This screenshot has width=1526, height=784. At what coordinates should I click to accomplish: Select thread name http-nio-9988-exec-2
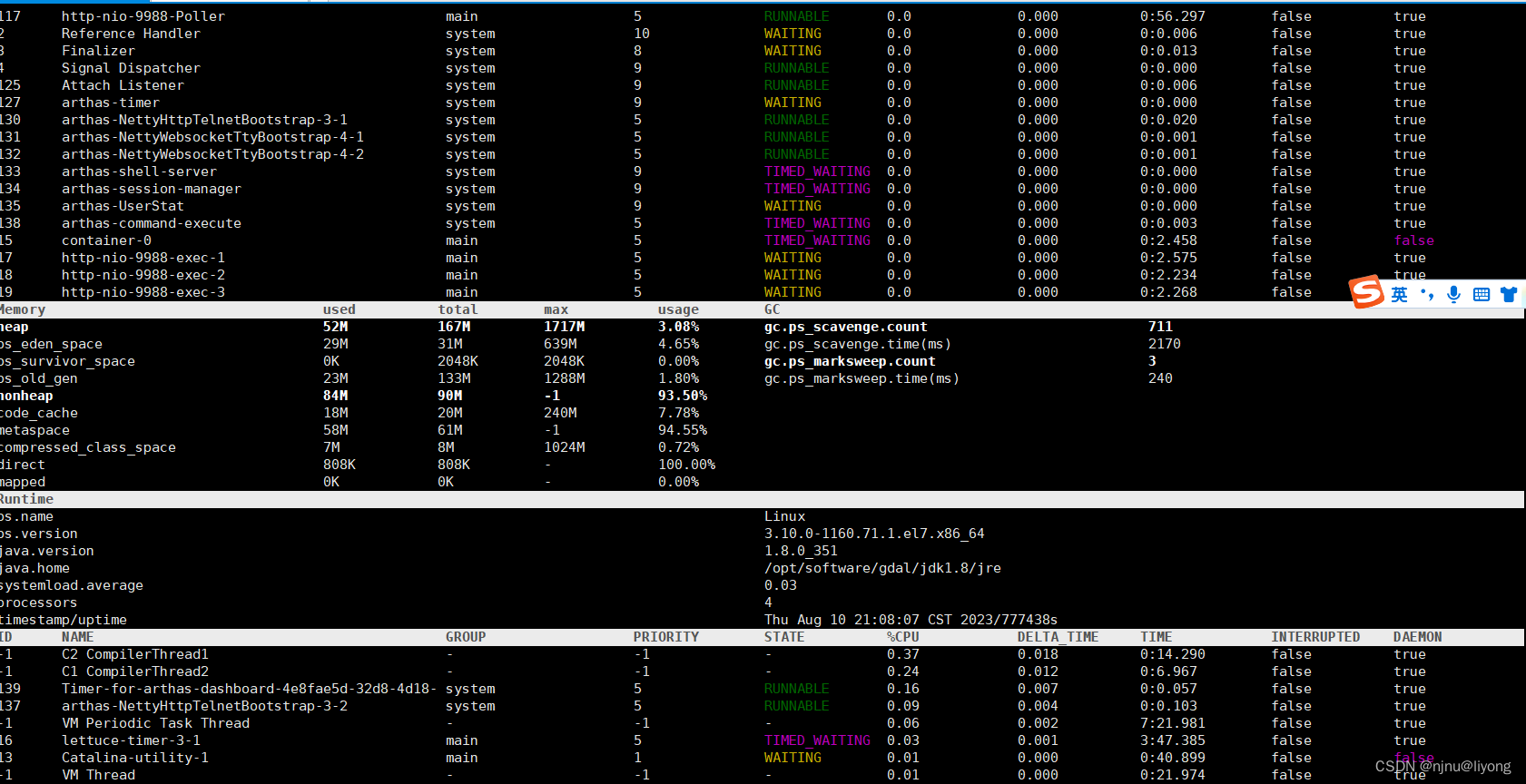[143, 275]
